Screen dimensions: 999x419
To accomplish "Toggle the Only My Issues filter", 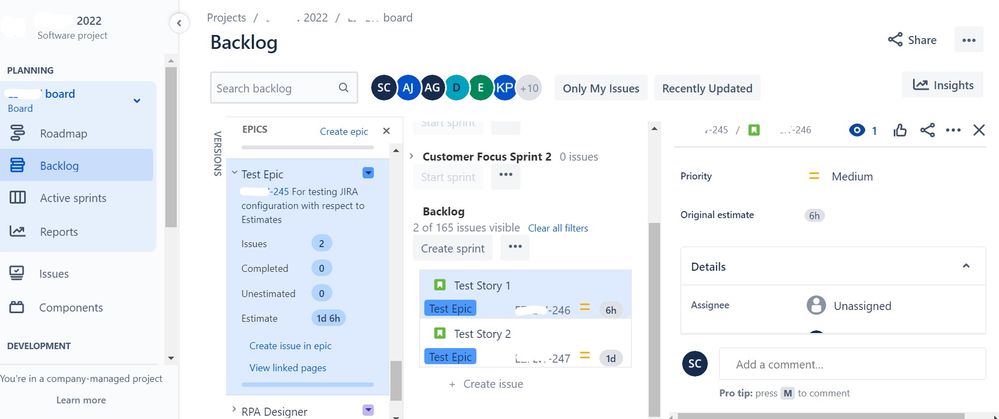I will pyautogui.click(x=601, y=89).
